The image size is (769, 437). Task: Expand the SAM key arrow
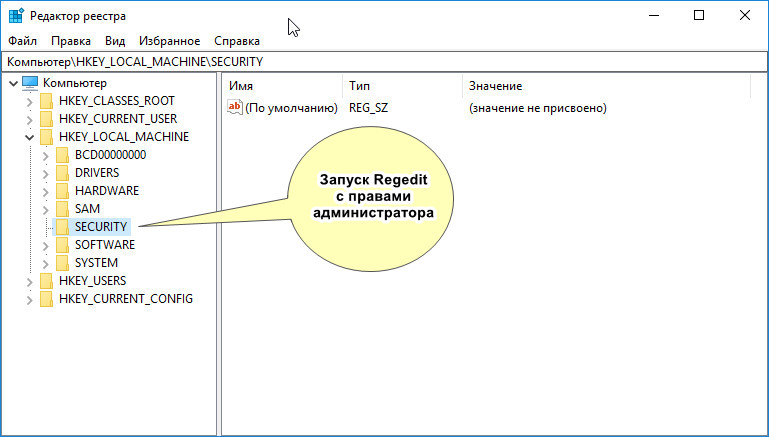(46, 209)
